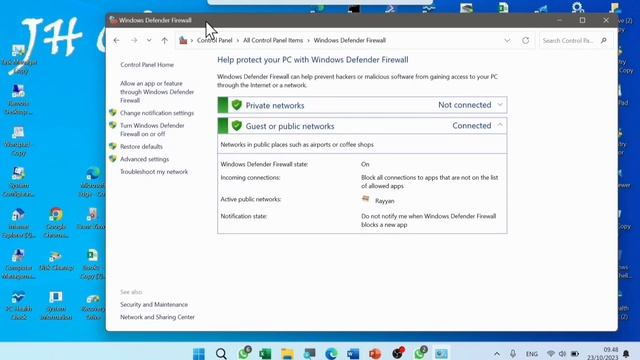Expand the Private networks section chevron

(x=500, y=105)
